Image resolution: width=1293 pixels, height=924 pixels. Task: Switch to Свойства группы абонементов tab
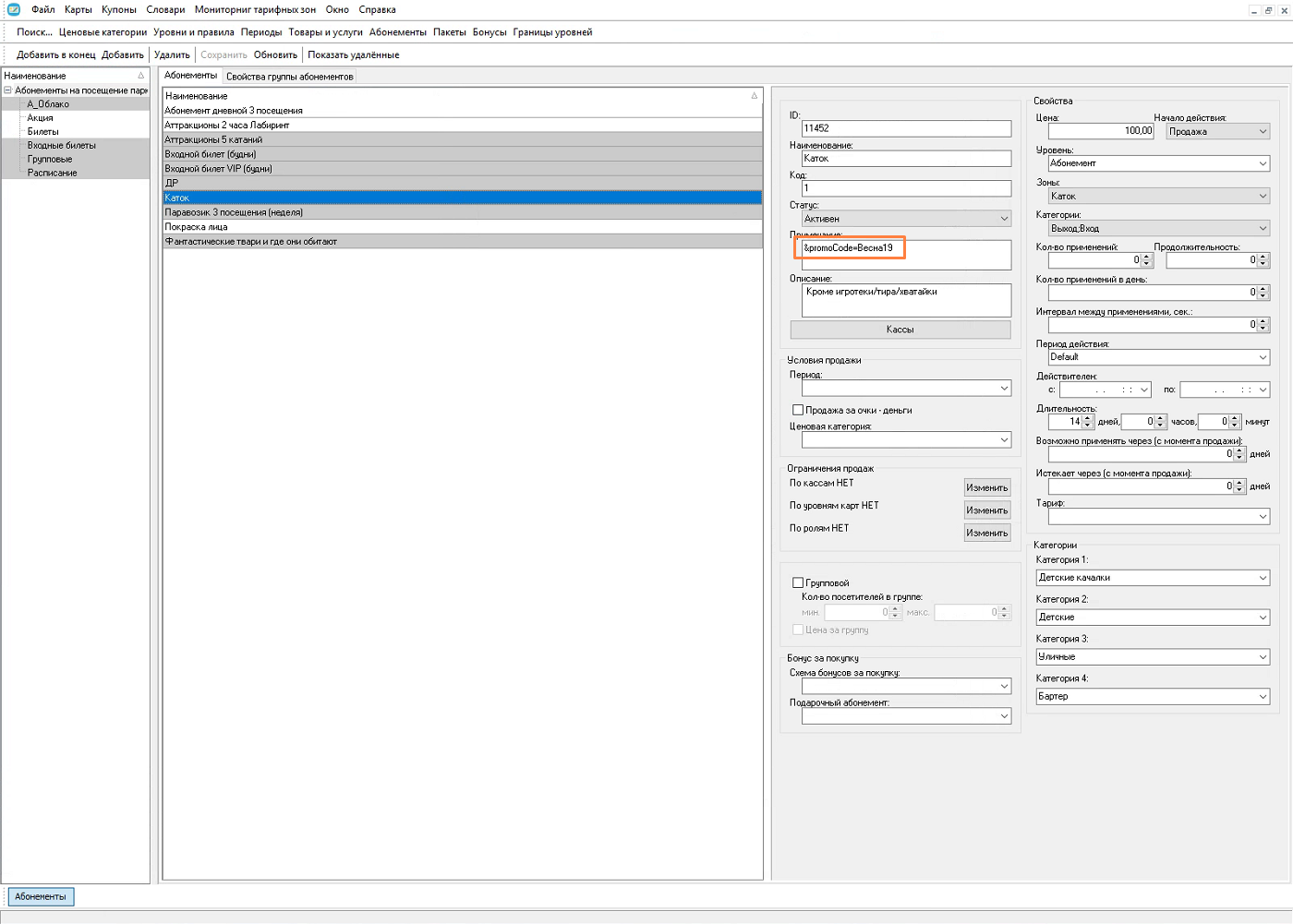pyautogui.click(x=290, y=77)
